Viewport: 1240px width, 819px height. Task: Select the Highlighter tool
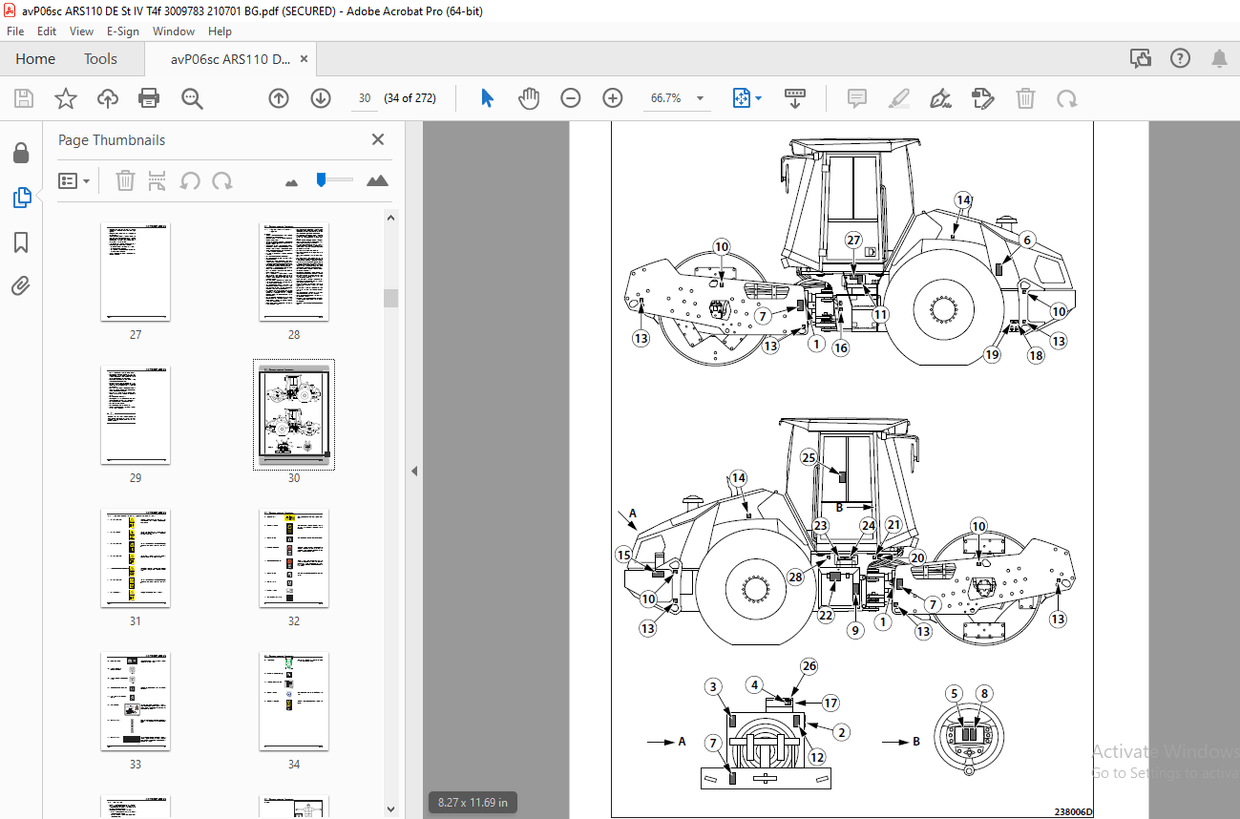[898, 98]
